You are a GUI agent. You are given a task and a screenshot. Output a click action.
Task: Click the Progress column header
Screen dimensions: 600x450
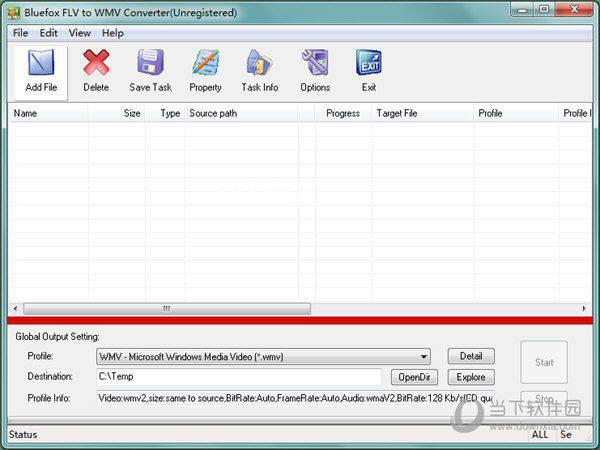click(343, 113)
